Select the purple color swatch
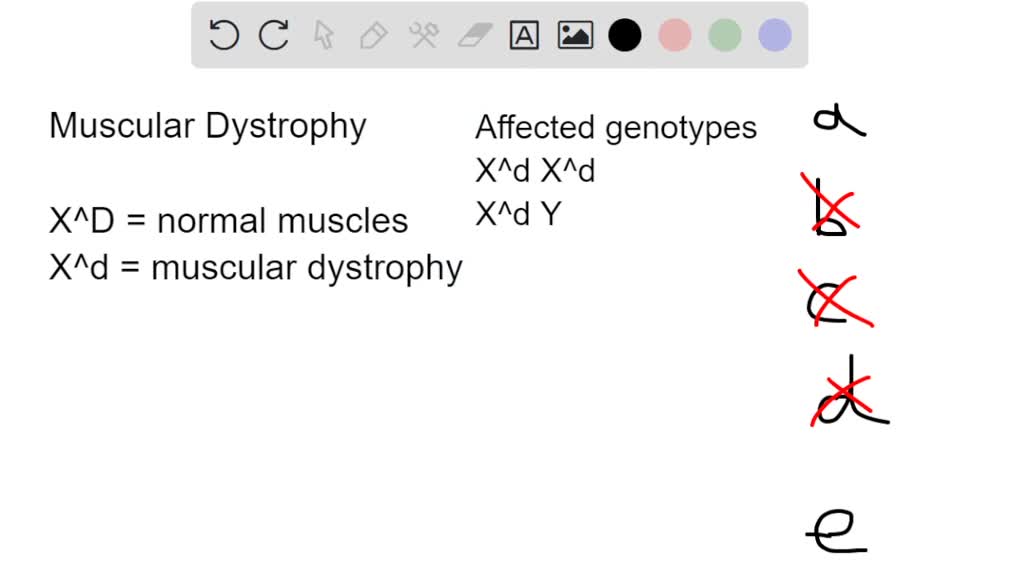Screen dimensions: 1024x576 (774, 35)
